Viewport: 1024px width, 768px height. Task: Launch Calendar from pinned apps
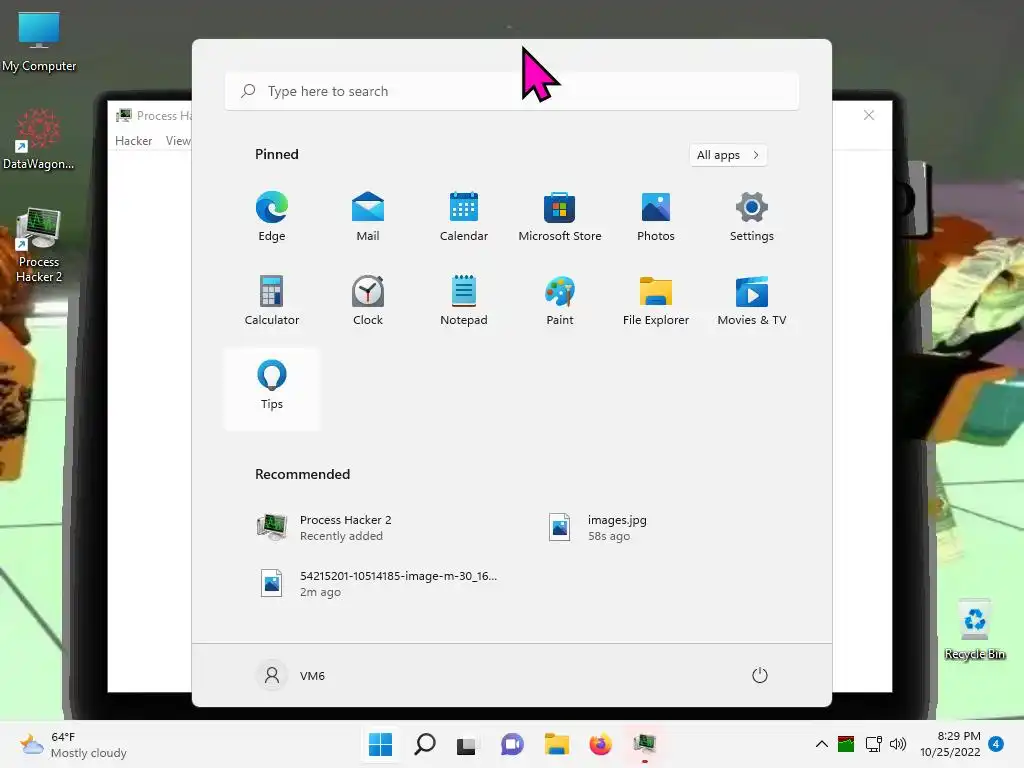pos(464,216)
